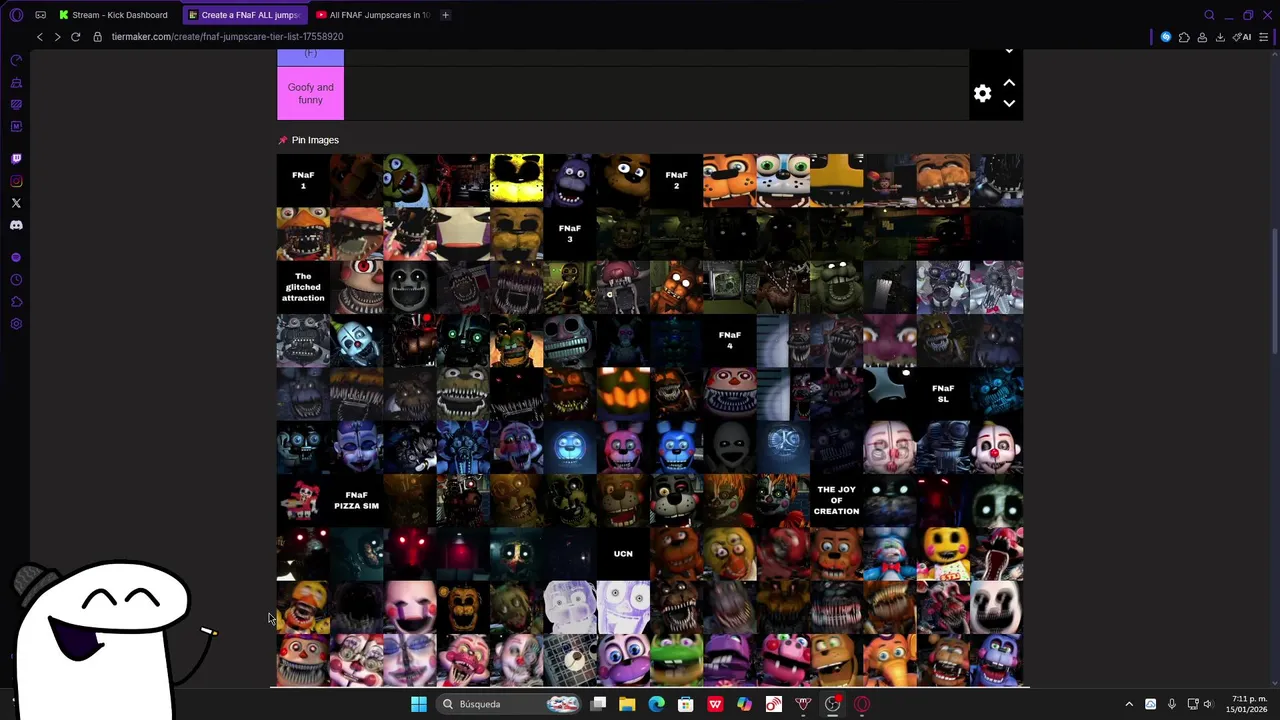Select the FNaF 1 label tile
Image resolution: width=1280 pixels, height=720 pixels.
coord(303,180)
